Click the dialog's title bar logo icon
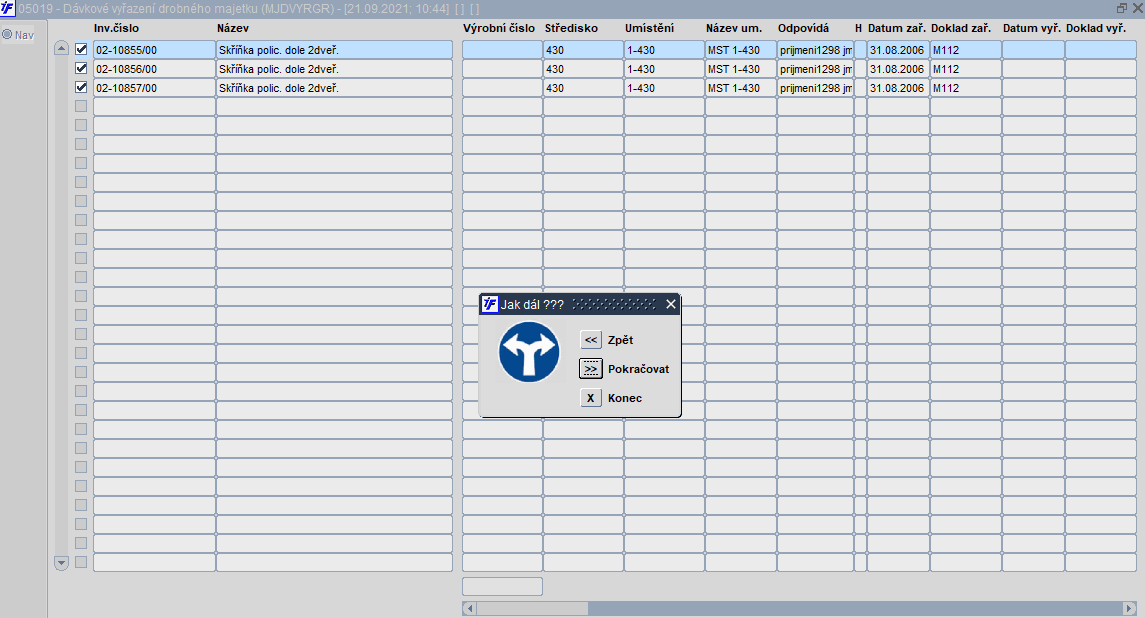The image size is (1145, 618). tap(490, 305)
